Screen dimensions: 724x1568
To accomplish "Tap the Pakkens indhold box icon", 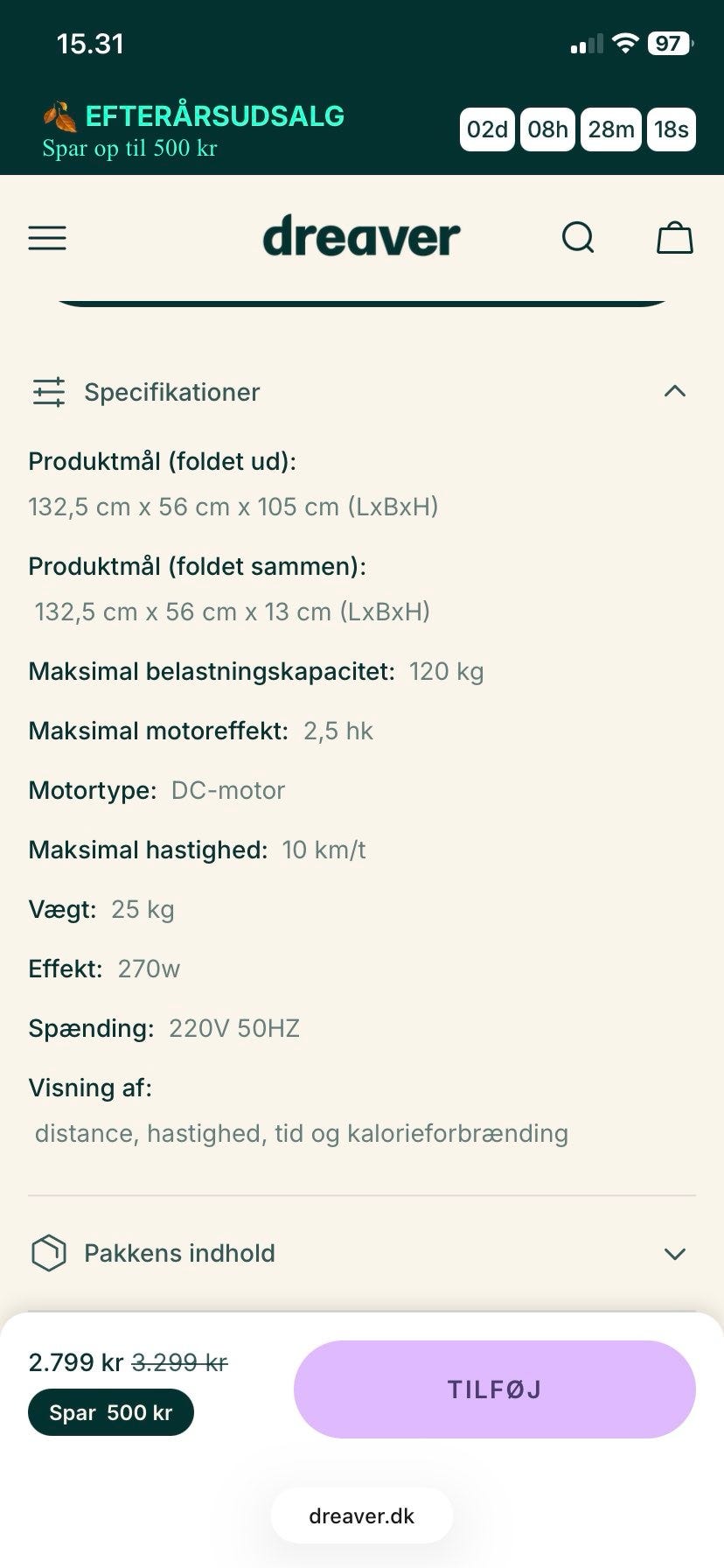I will click(49, 1253).
